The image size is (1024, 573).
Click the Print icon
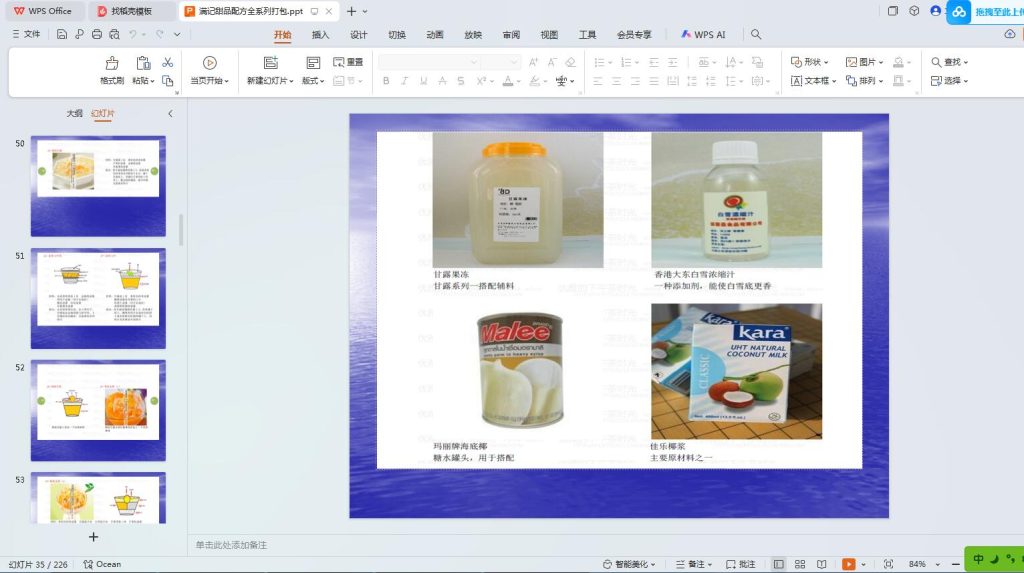[x=97, y=35]
